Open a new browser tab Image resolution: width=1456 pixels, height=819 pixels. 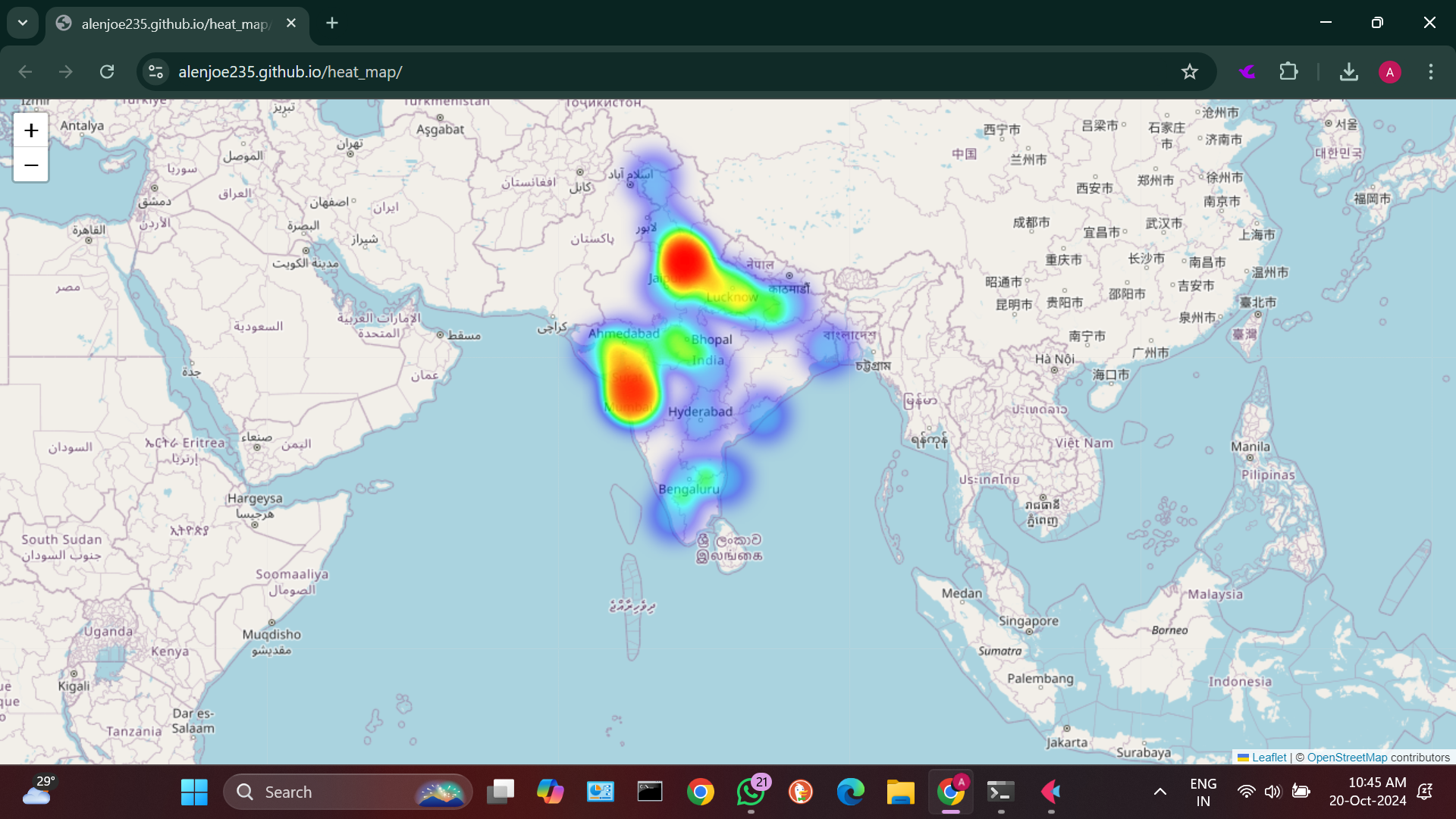tap(332, 23)
